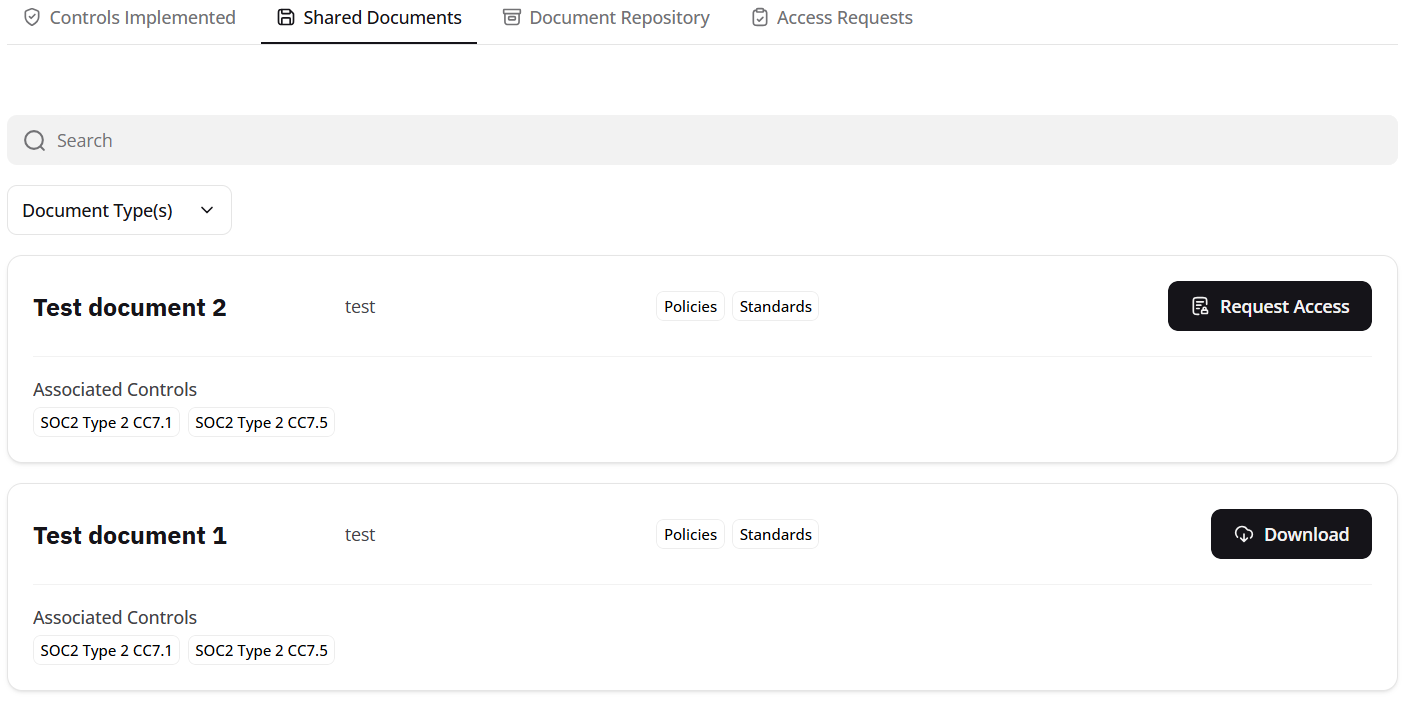
Task: Open the Document Repository tab
Action: click(619, 18)
